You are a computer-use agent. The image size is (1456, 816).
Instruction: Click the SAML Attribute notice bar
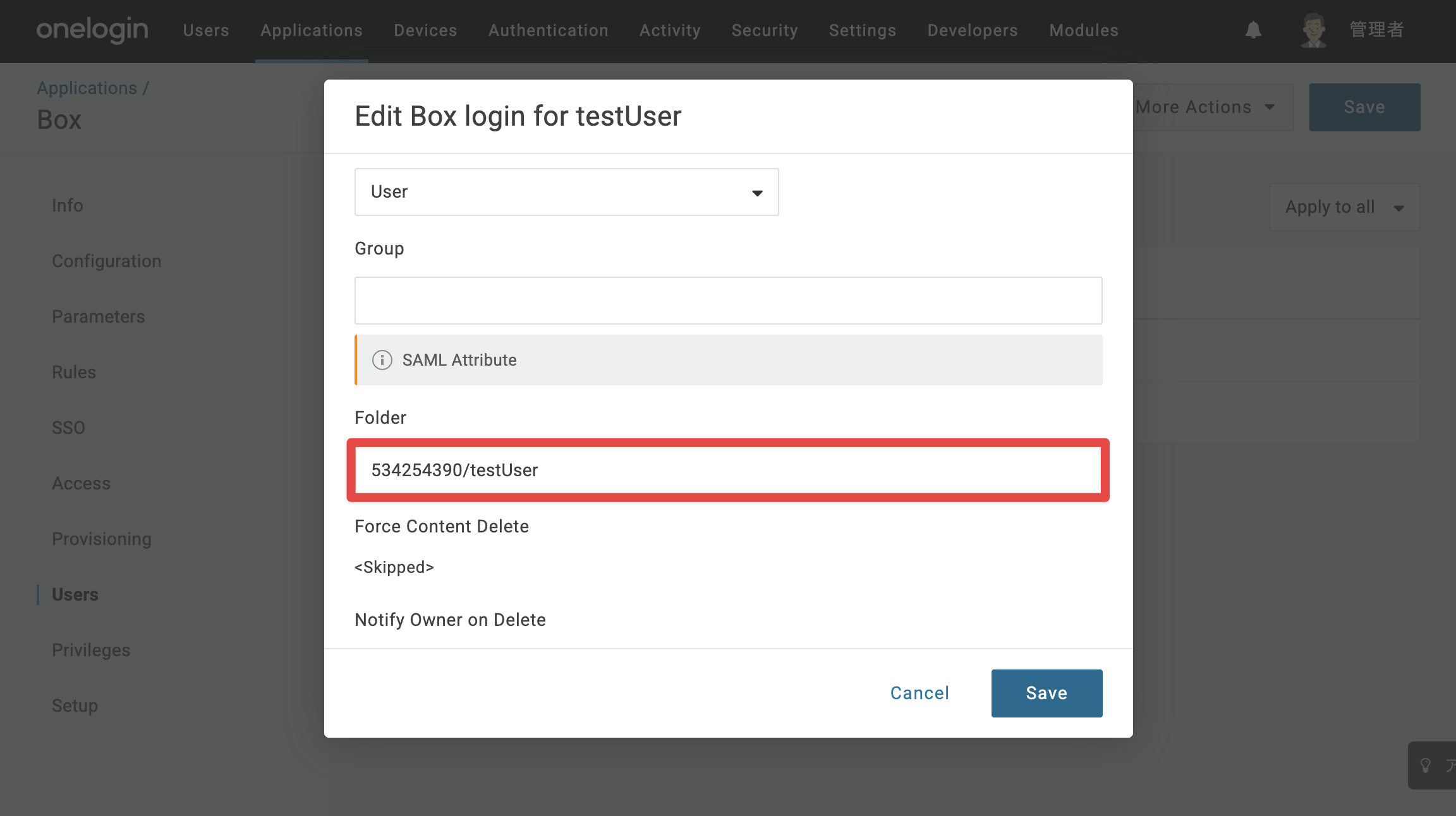tap(728, 360)
